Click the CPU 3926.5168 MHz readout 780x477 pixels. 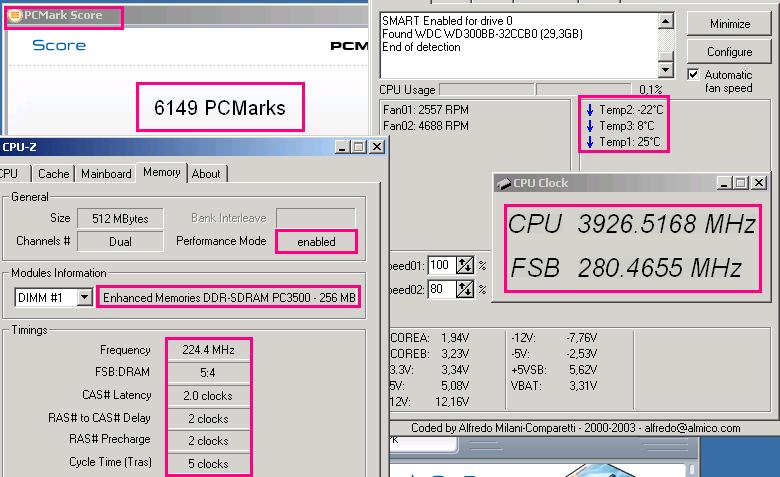632,224
